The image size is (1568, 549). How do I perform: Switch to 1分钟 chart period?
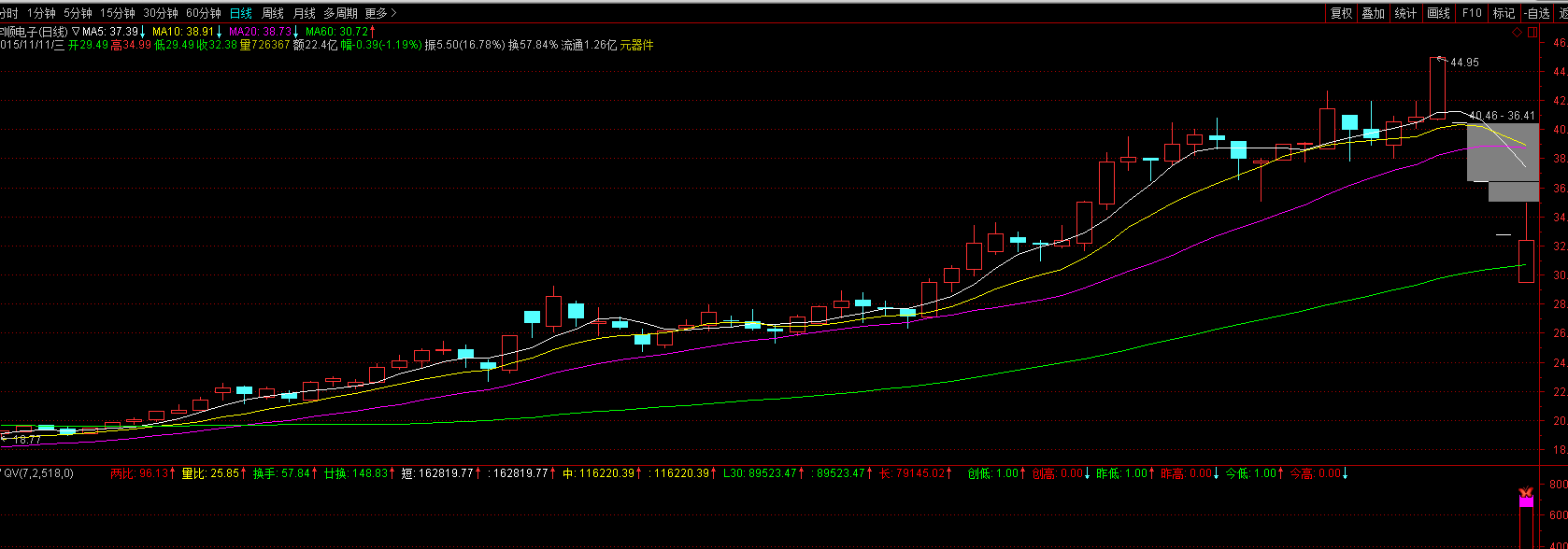click(41, 13)
